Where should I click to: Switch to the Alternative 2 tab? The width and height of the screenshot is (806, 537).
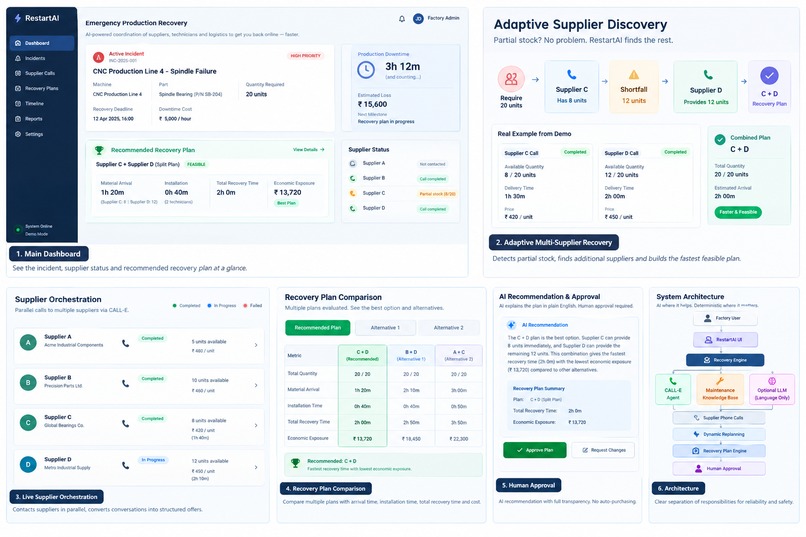pos(448,328)
